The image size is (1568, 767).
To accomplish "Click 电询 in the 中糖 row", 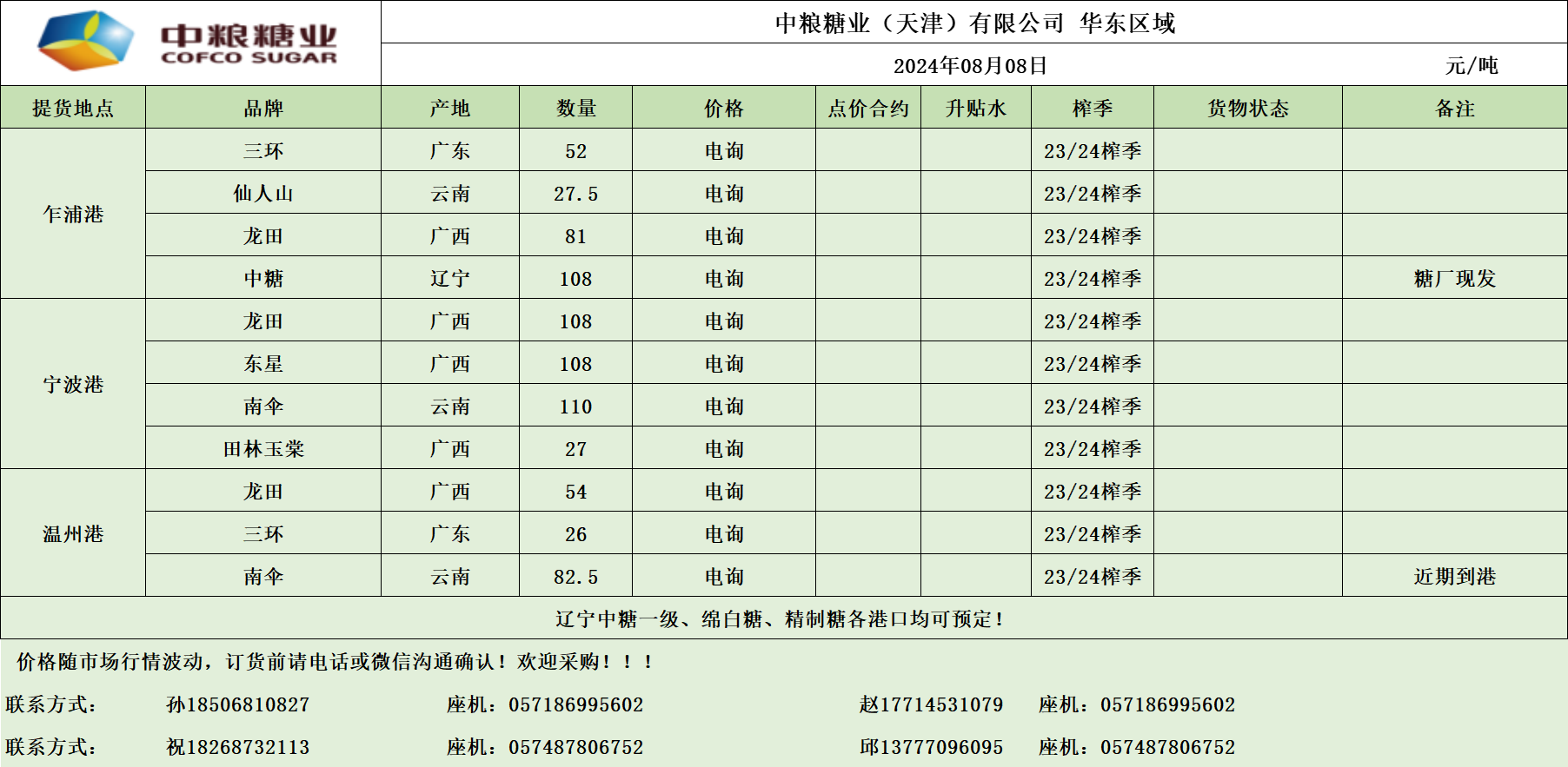I will pos(724,279).
